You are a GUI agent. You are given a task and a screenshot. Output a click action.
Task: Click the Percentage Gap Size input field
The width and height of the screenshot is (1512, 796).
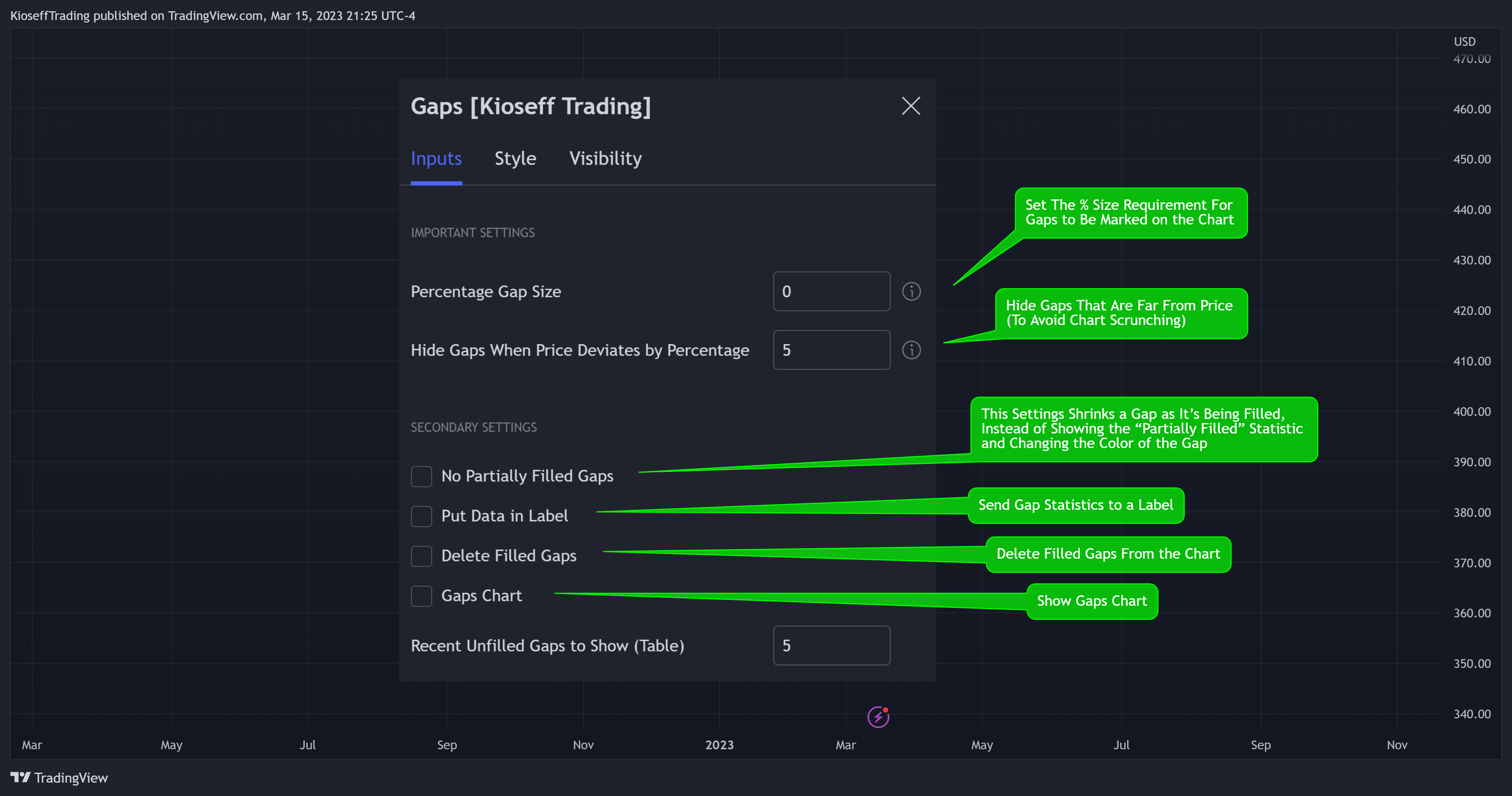point(831,291)
